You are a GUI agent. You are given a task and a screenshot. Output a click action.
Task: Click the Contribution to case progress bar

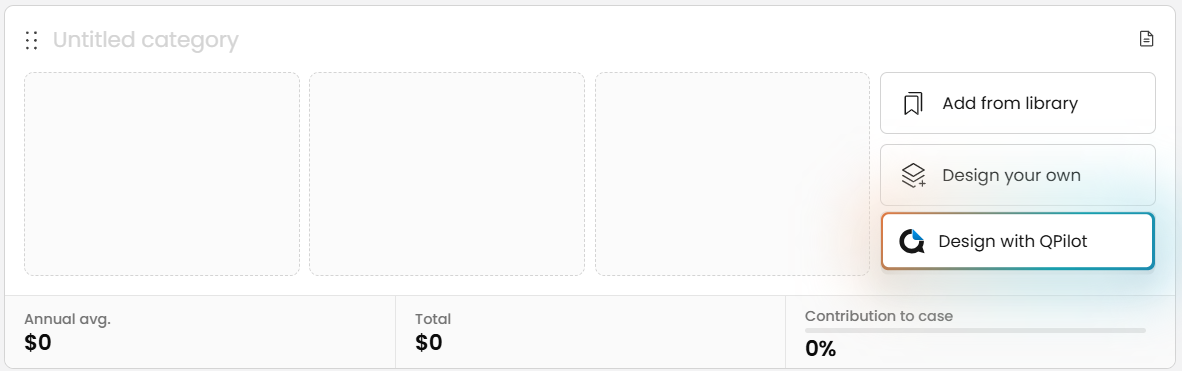point(975,330)
